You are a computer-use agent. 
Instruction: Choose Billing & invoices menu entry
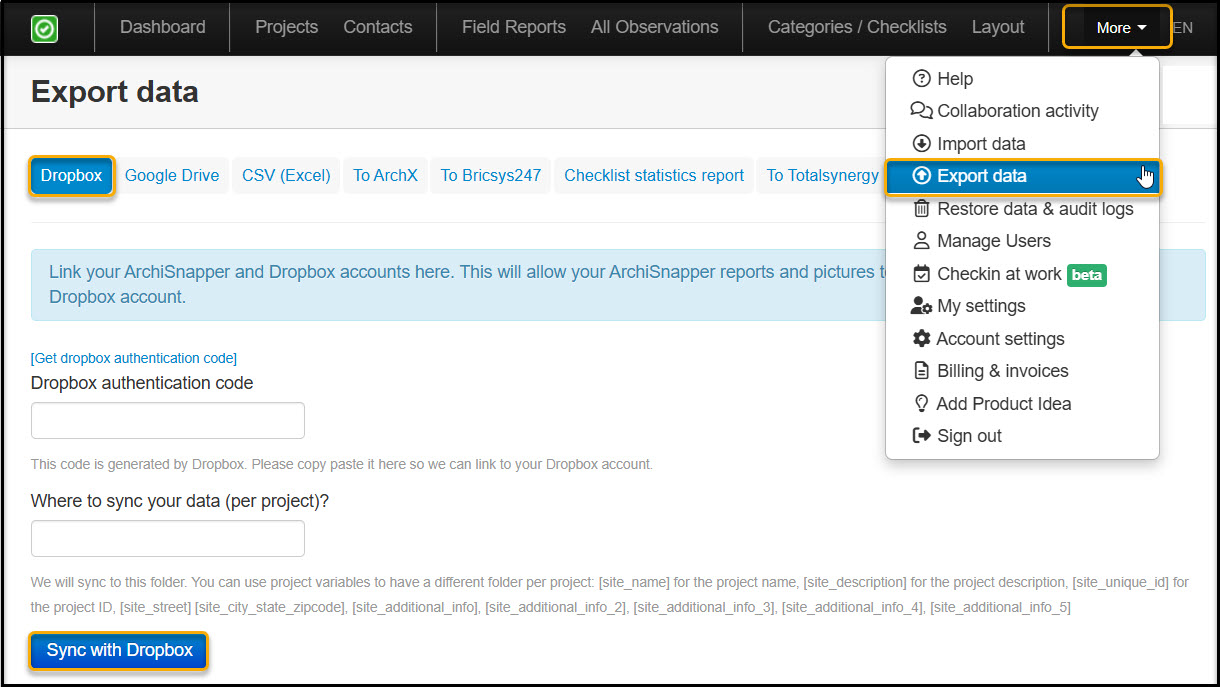tap(1022, 371)
